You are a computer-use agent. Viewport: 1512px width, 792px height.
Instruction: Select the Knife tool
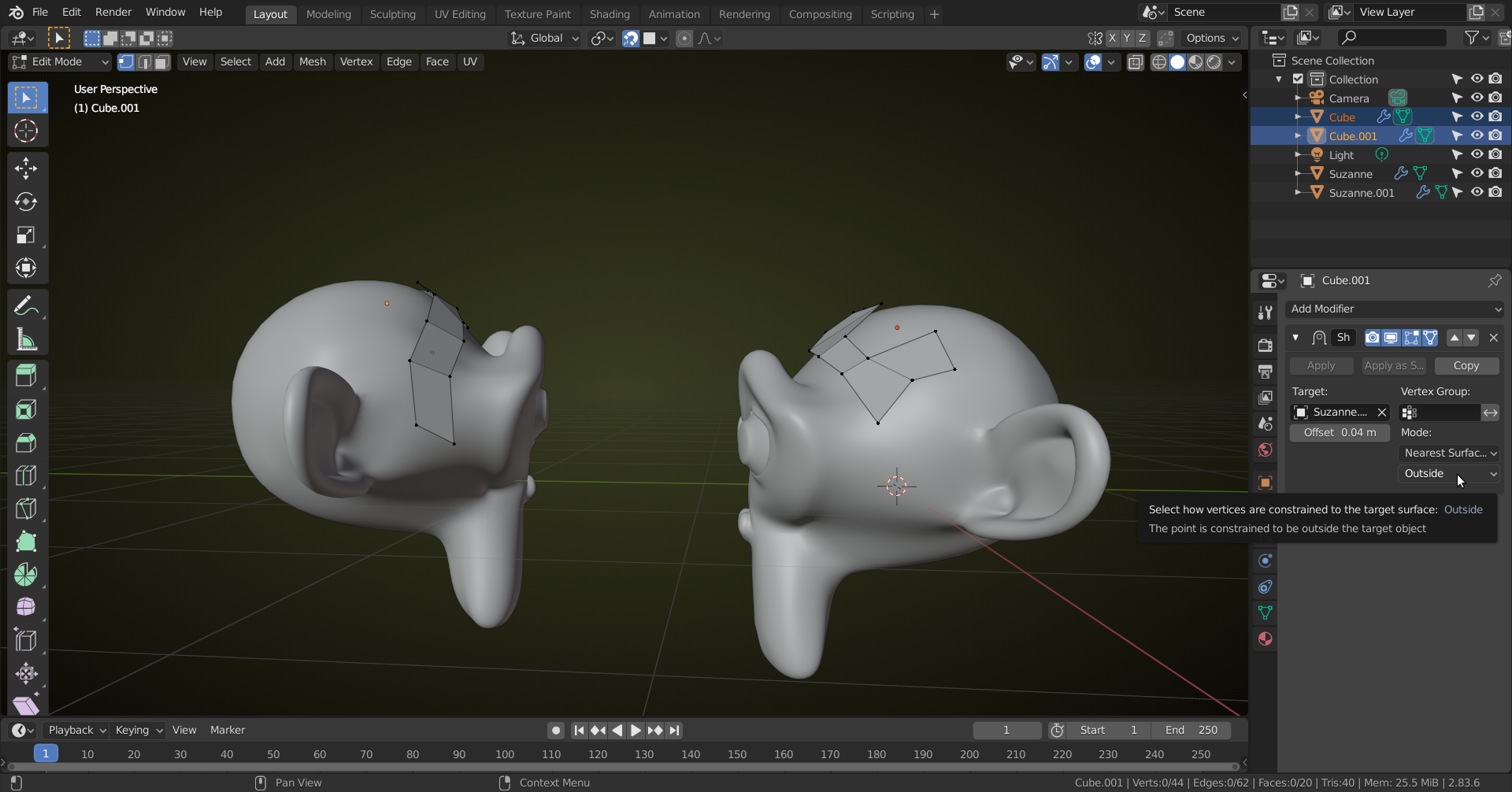26,509
